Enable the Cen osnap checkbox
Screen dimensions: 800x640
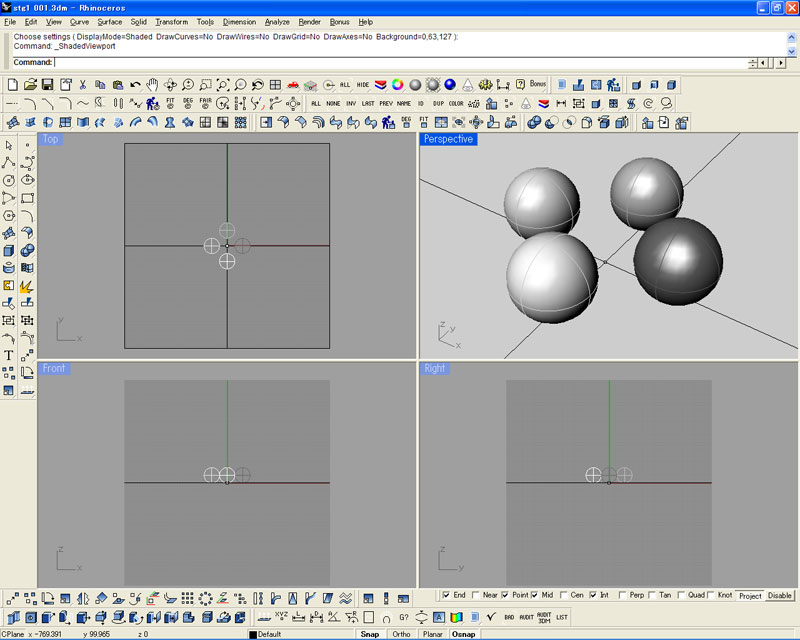[563, 595]
